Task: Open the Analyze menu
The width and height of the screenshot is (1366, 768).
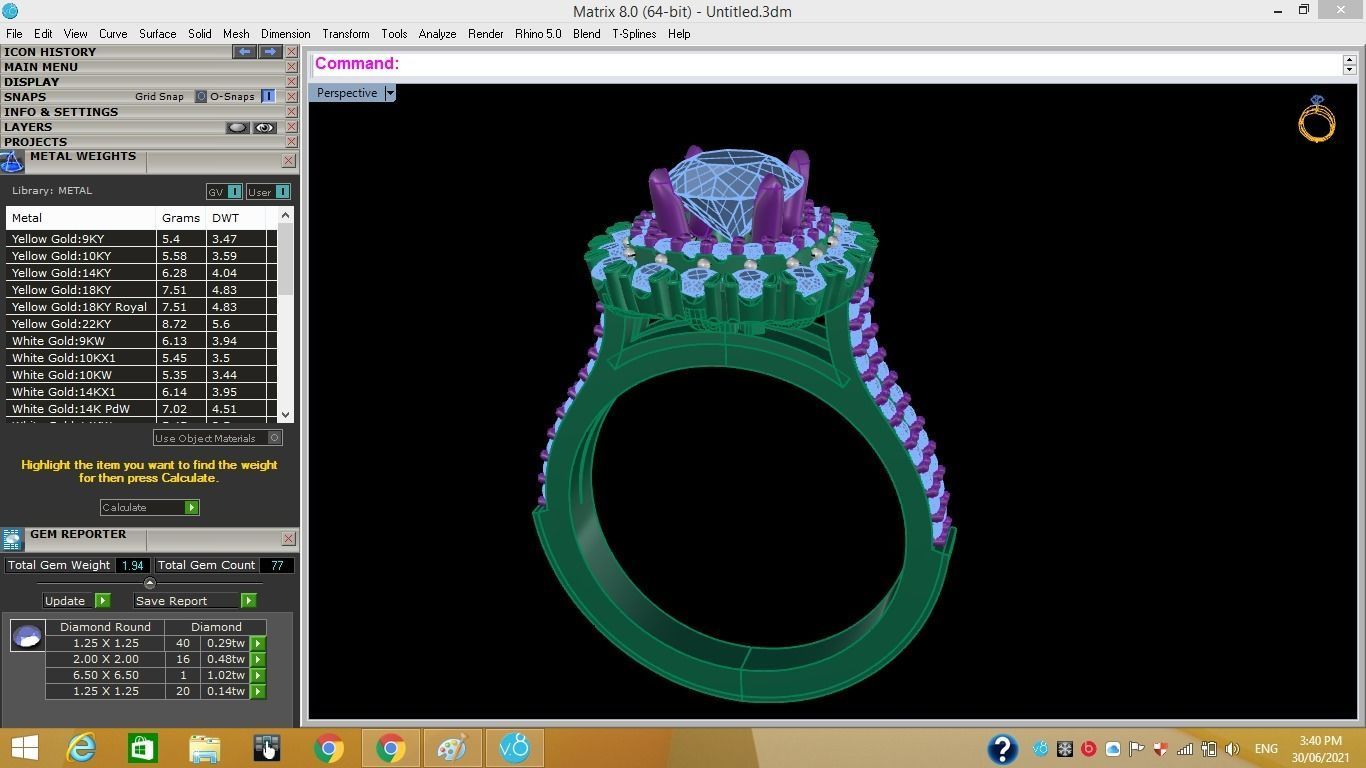Action: (x=437, y=34)
